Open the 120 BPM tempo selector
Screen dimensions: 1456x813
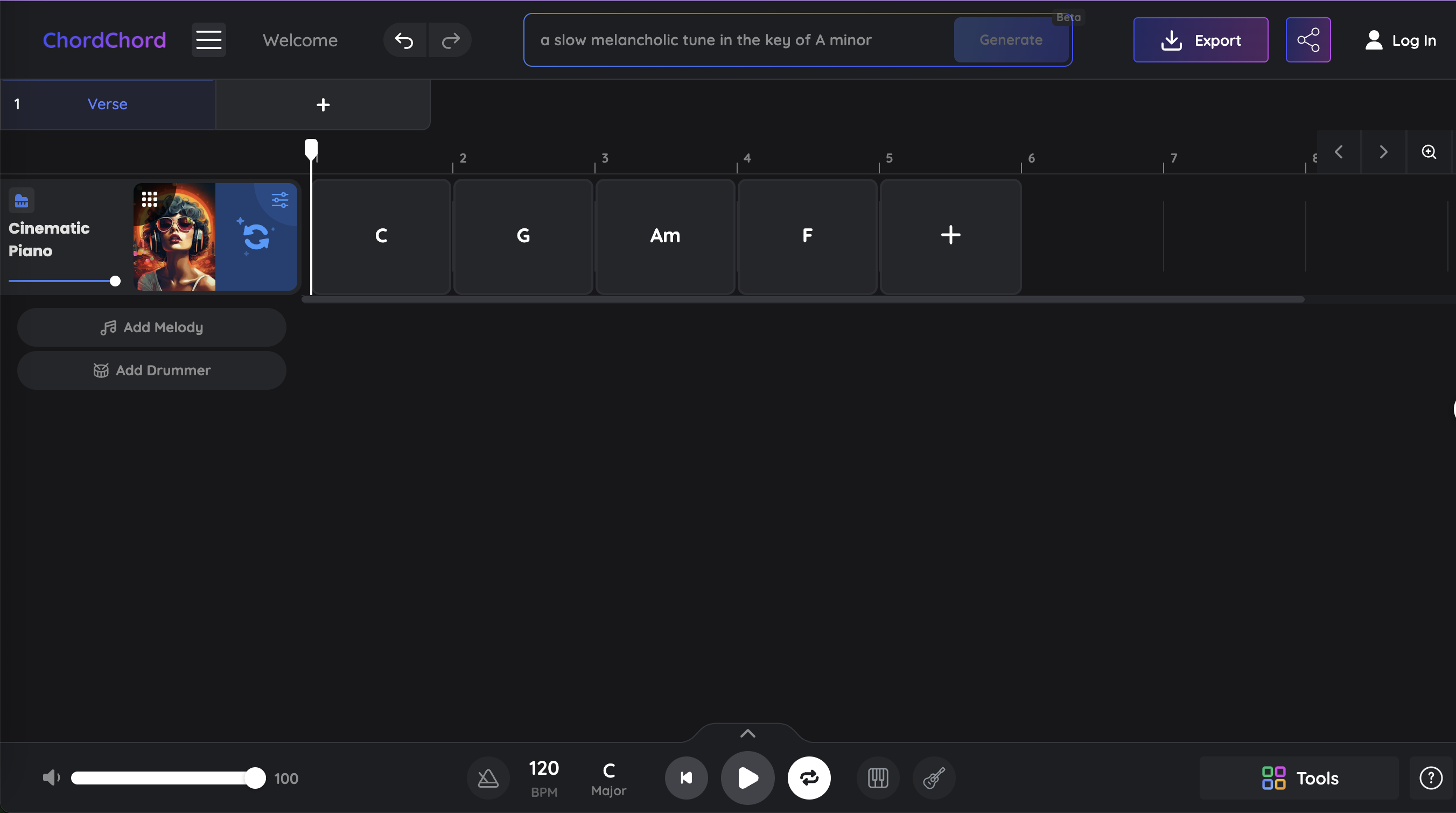544,778
